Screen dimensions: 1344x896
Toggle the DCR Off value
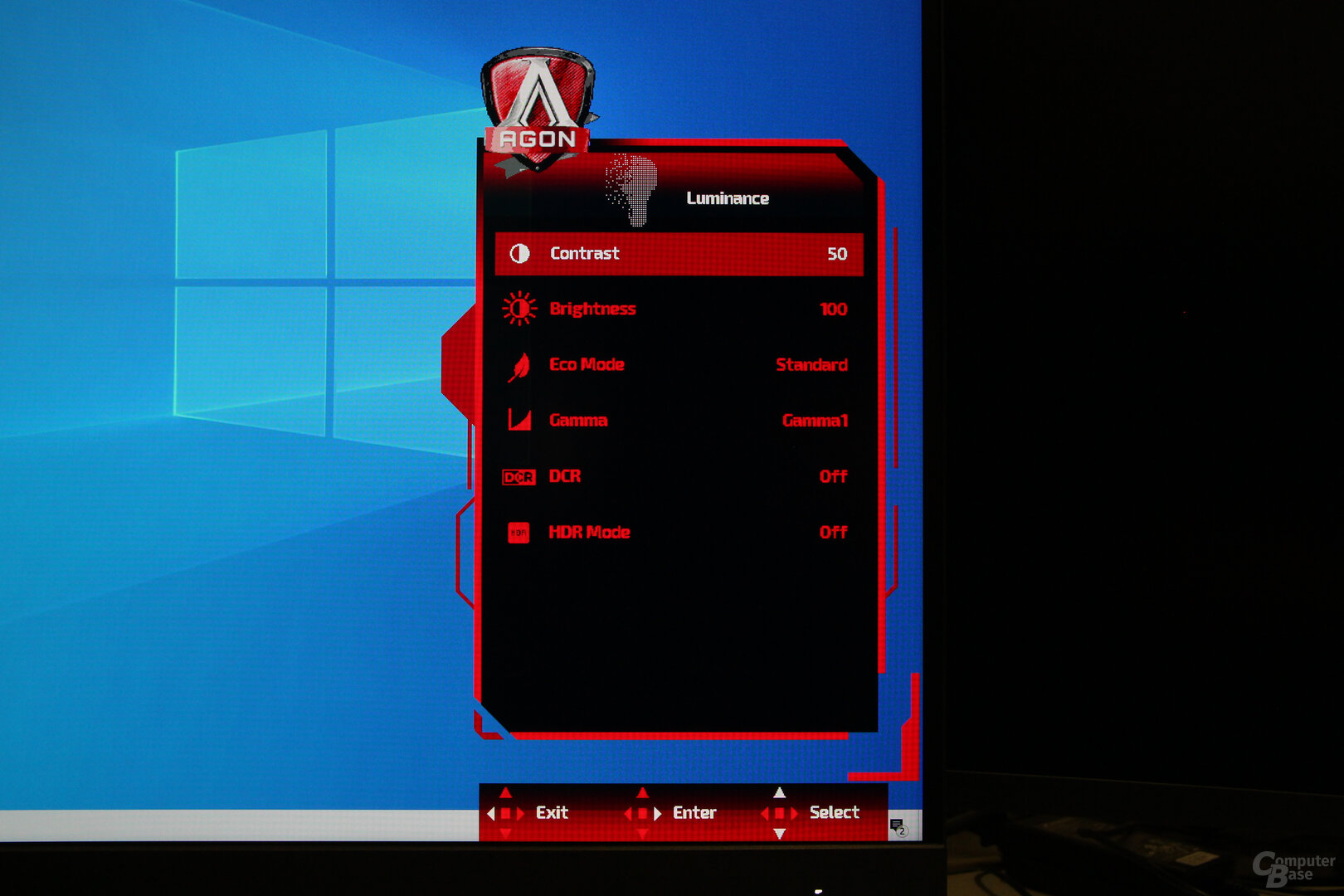click(x=833, y=476)
